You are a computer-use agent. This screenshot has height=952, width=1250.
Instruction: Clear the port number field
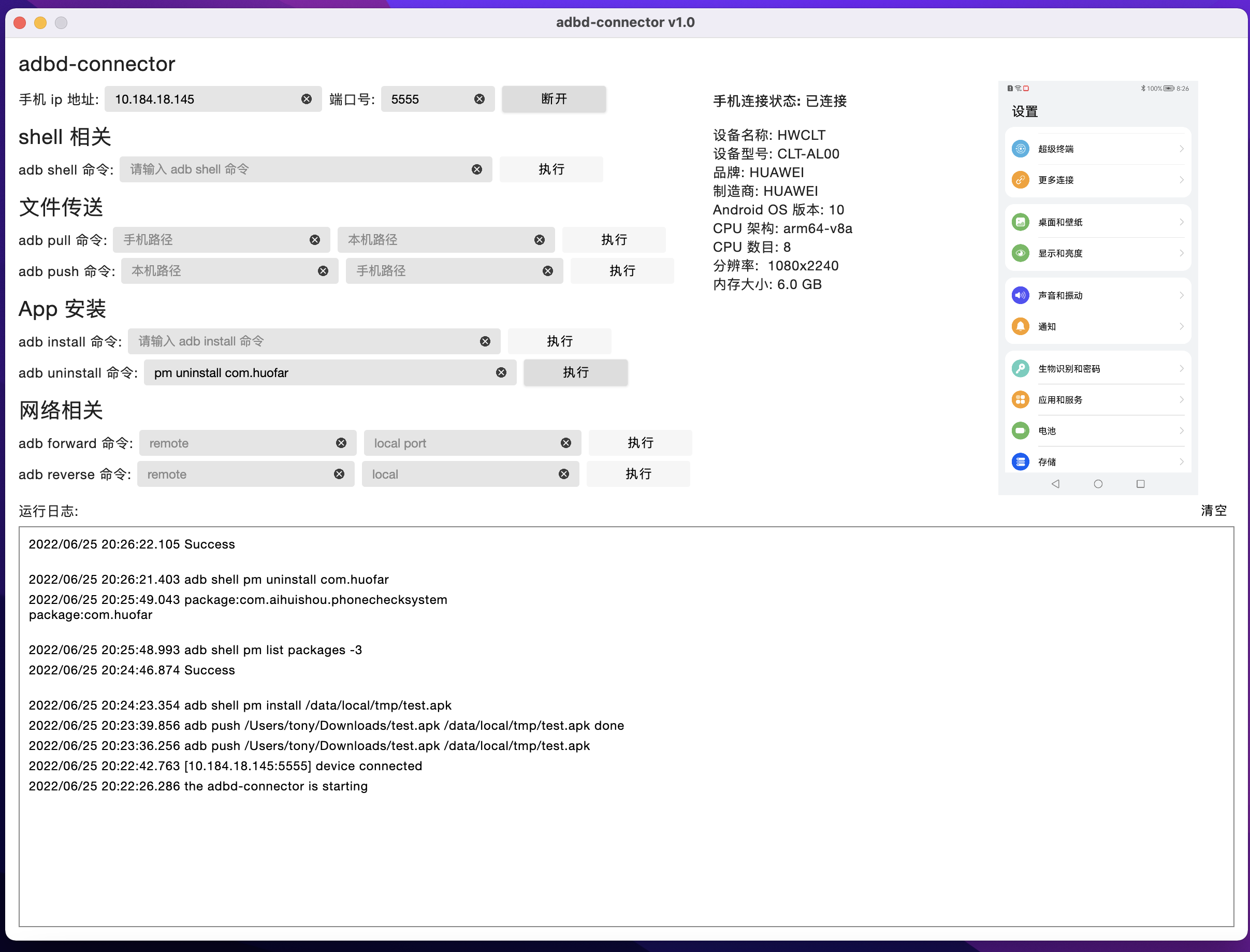tap(479, 99)
